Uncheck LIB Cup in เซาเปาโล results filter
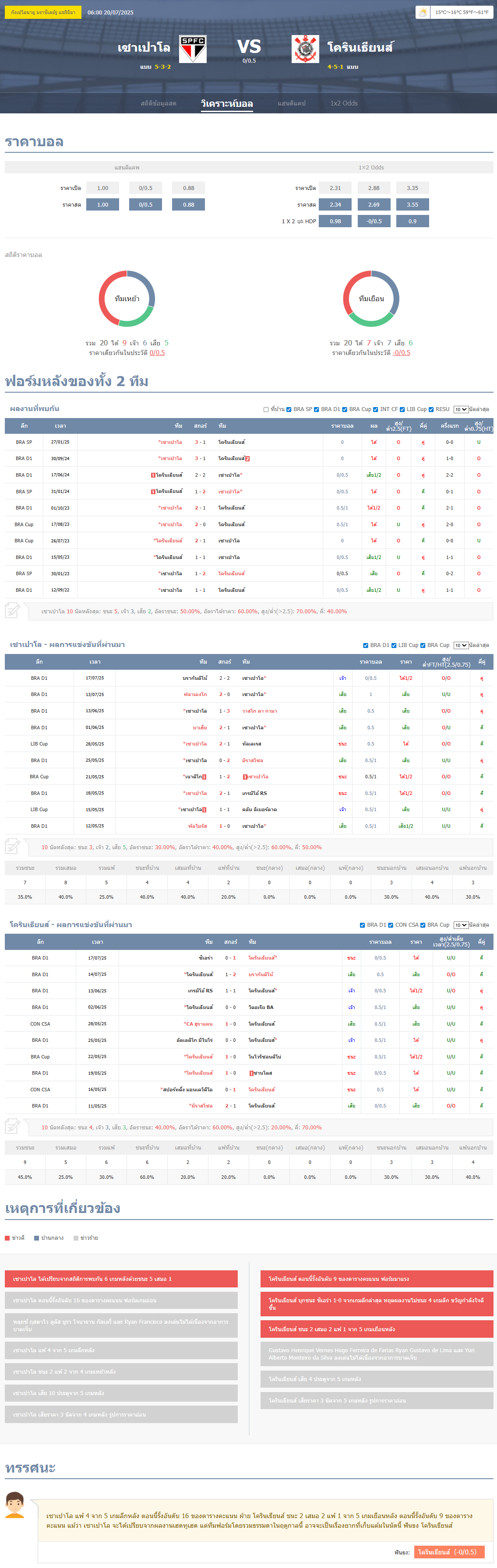Image resolution: width=497 pixels, height=1568 pixels. coord(394,645)
